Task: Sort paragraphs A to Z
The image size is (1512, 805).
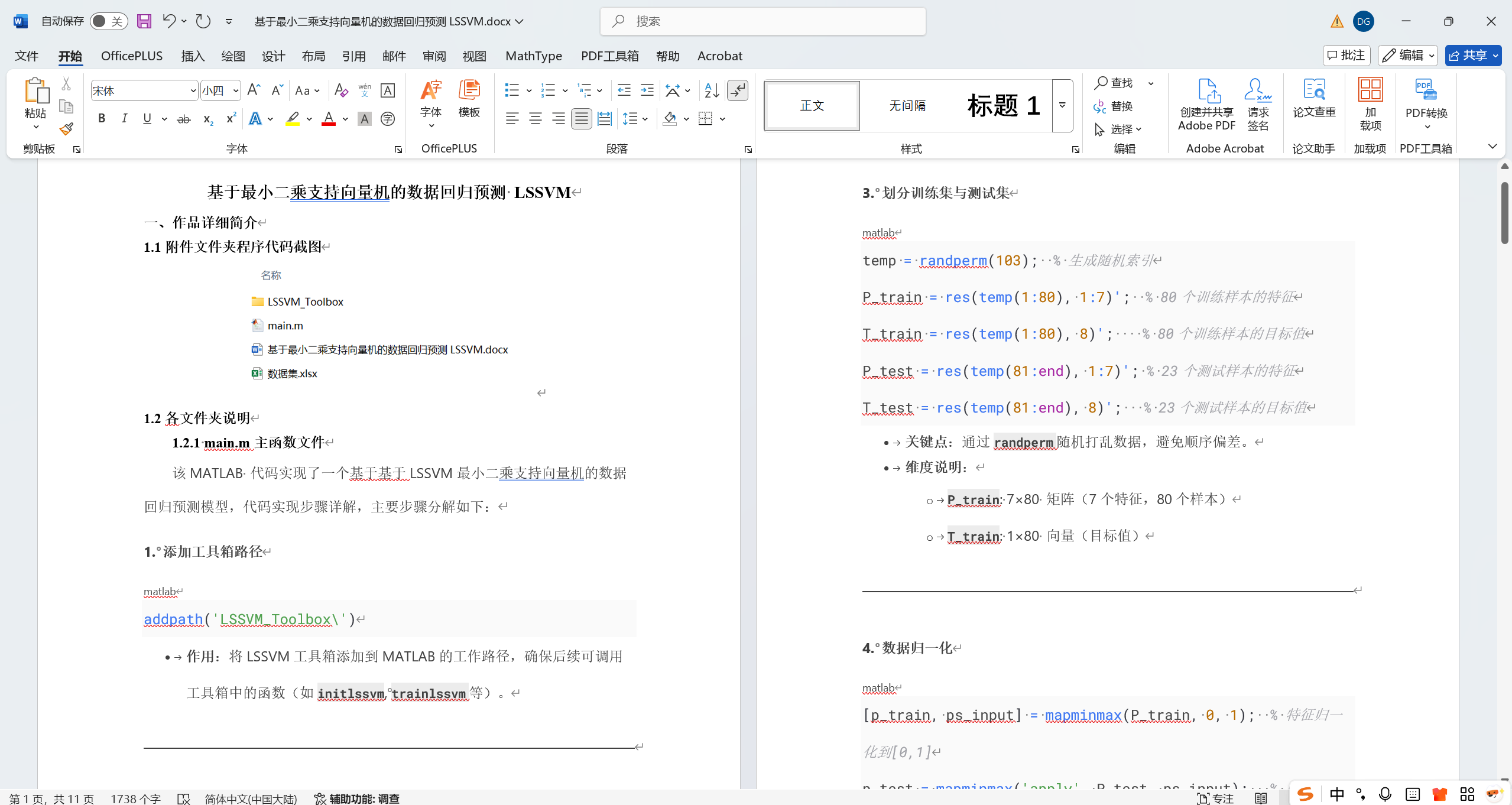Action: [712, 90]
